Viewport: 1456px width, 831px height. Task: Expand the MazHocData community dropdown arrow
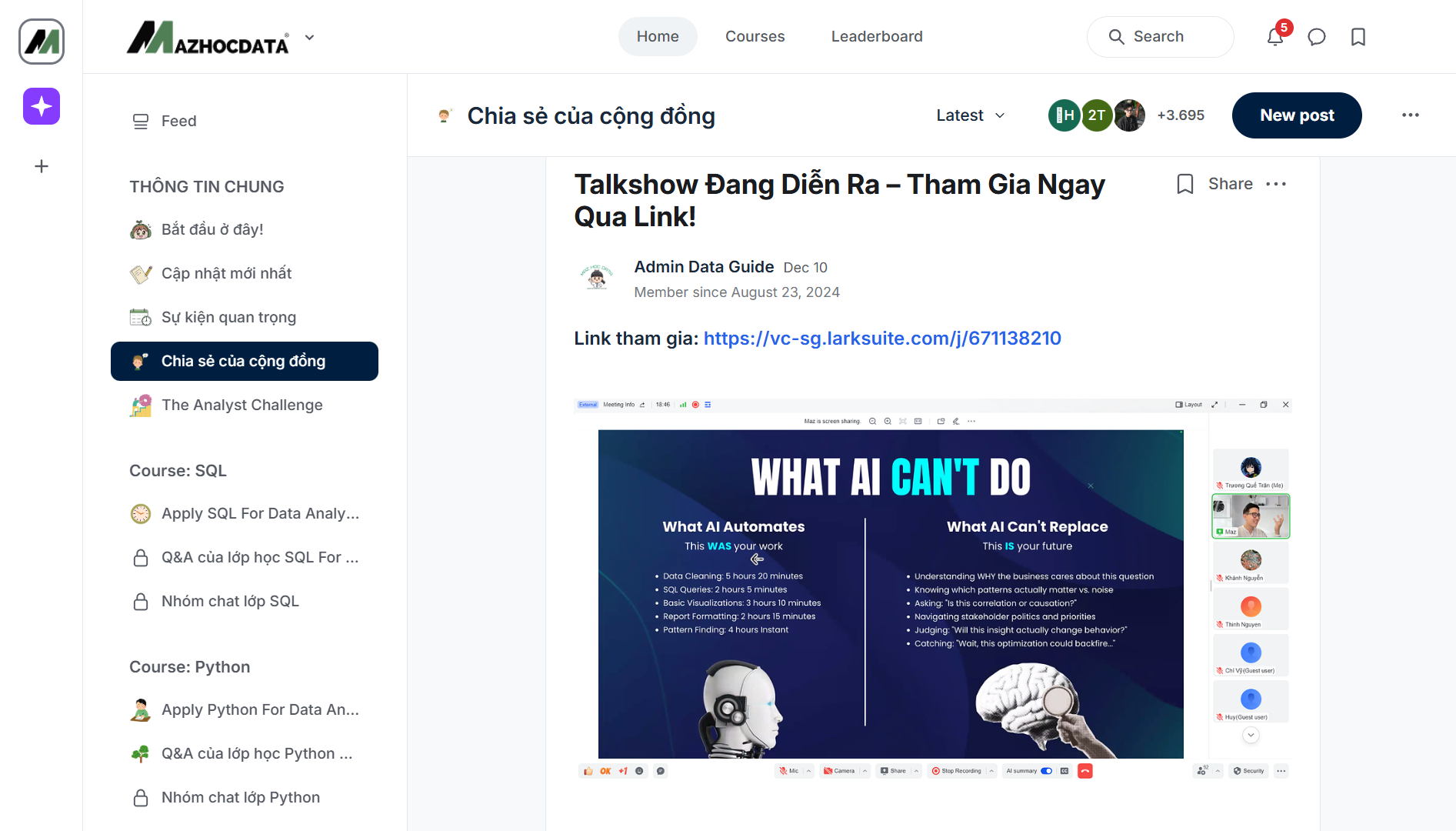[309, 37]
